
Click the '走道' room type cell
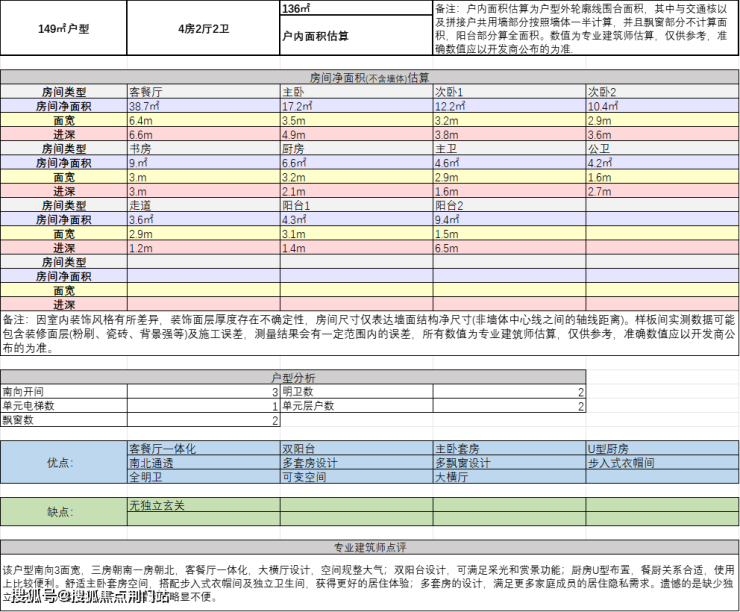tap(203, 205)
